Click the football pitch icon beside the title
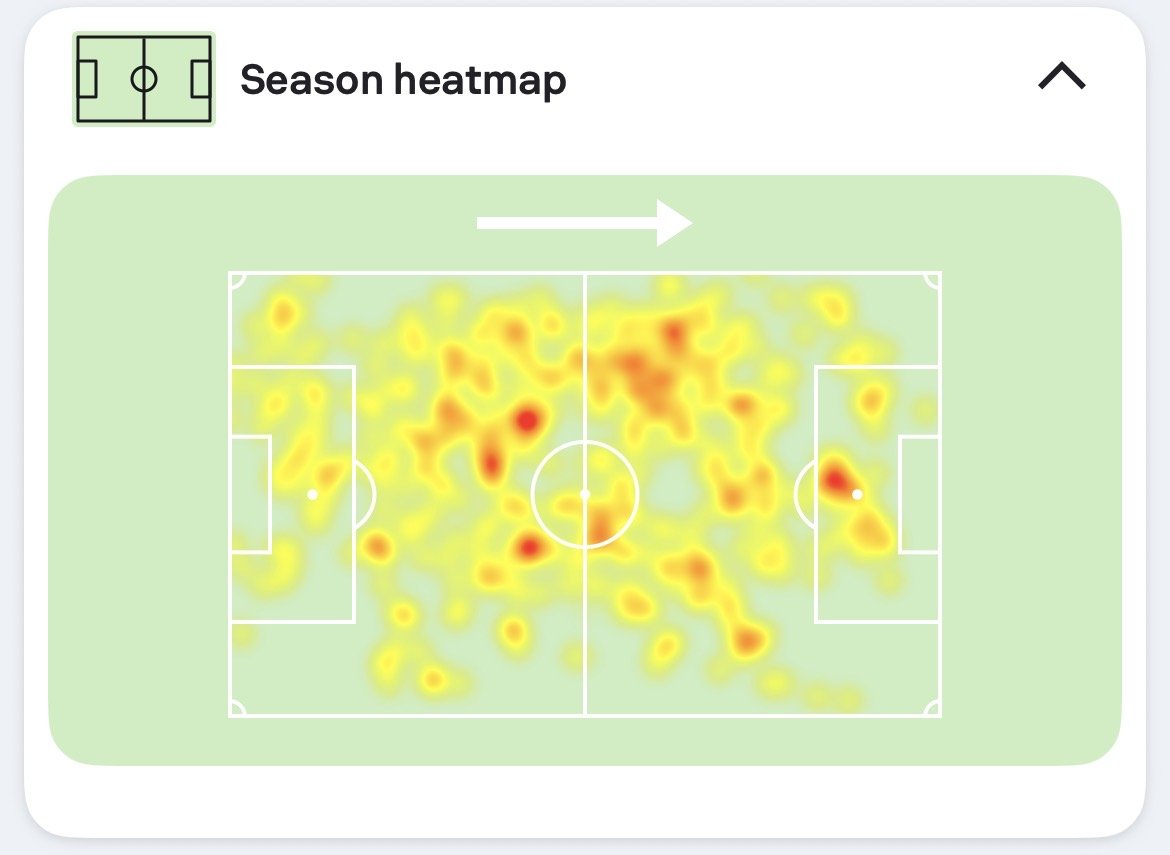This screenshot has width=1170, height=855. click(x=143, y=78)
